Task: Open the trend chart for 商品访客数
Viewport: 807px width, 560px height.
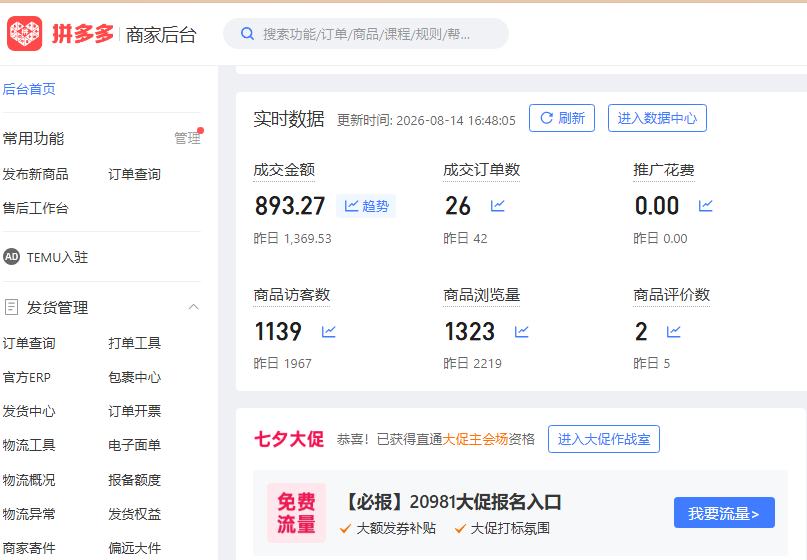Action: (x=329, y=331)
